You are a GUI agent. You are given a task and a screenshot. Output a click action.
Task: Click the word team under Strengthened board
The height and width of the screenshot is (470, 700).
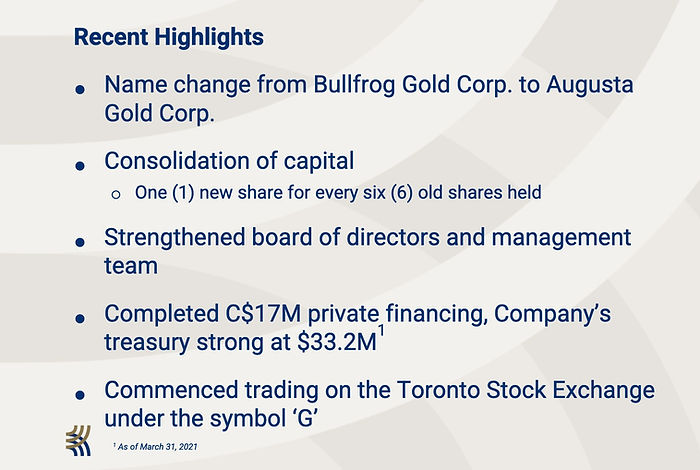pos(131,266)
